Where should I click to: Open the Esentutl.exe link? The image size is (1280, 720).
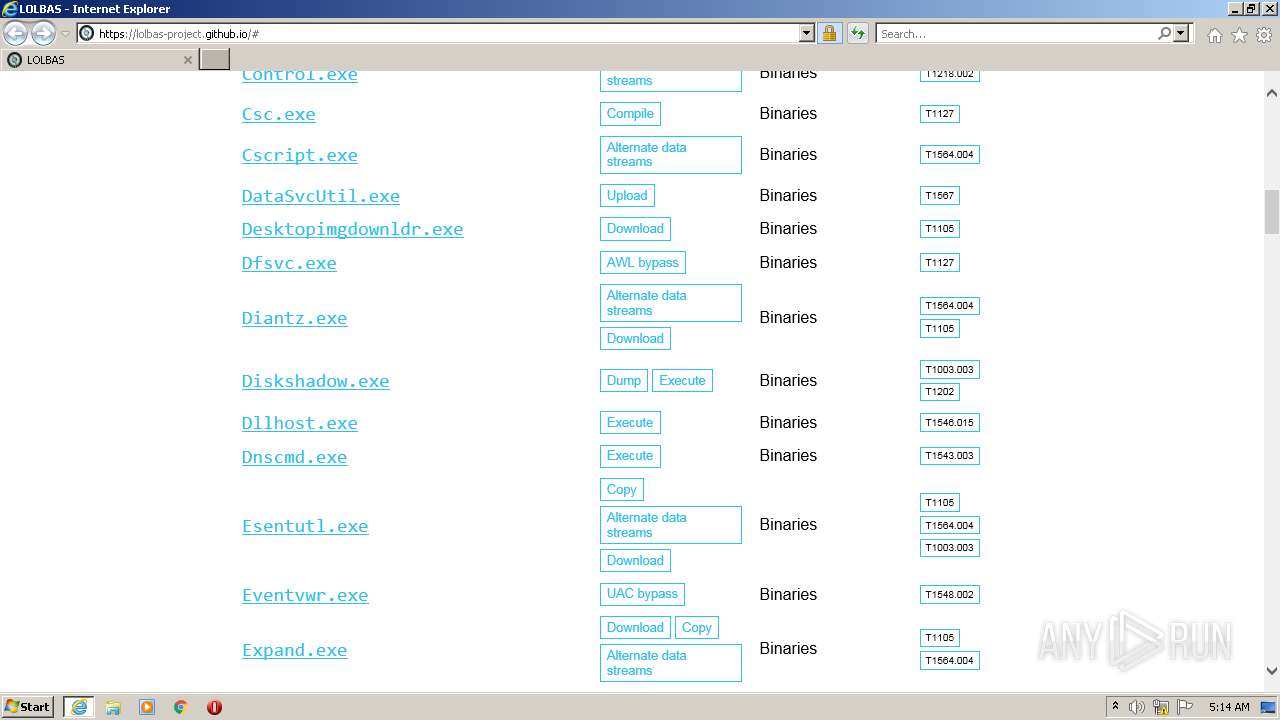click(305, 526)
